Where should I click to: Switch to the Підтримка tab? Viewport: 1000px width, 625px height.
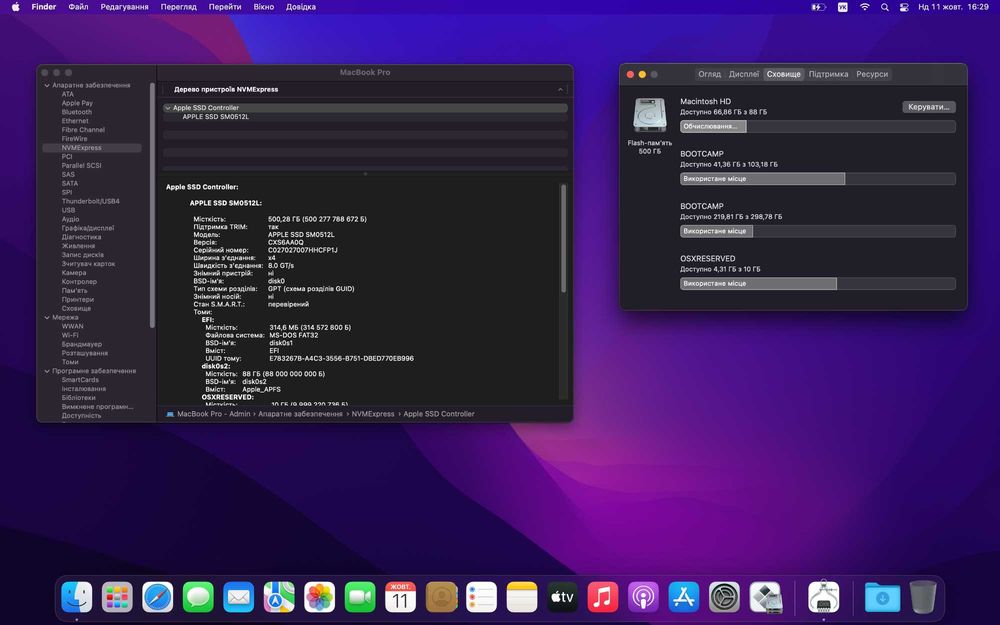[x=828, y=75]
